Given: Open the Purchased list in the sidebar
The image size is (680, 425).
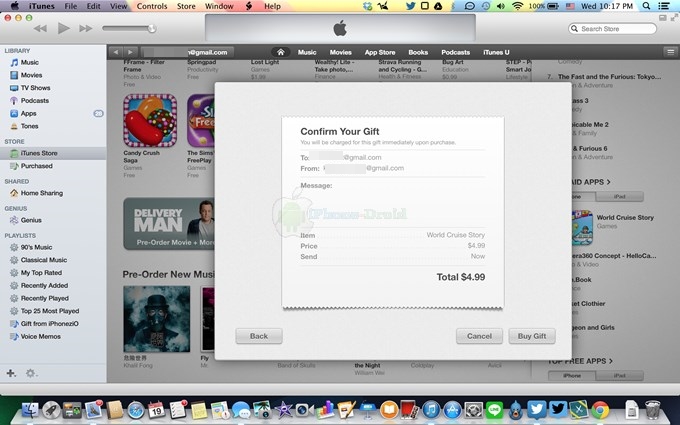Looking at the screenshot, I should [x=39, y=166].
